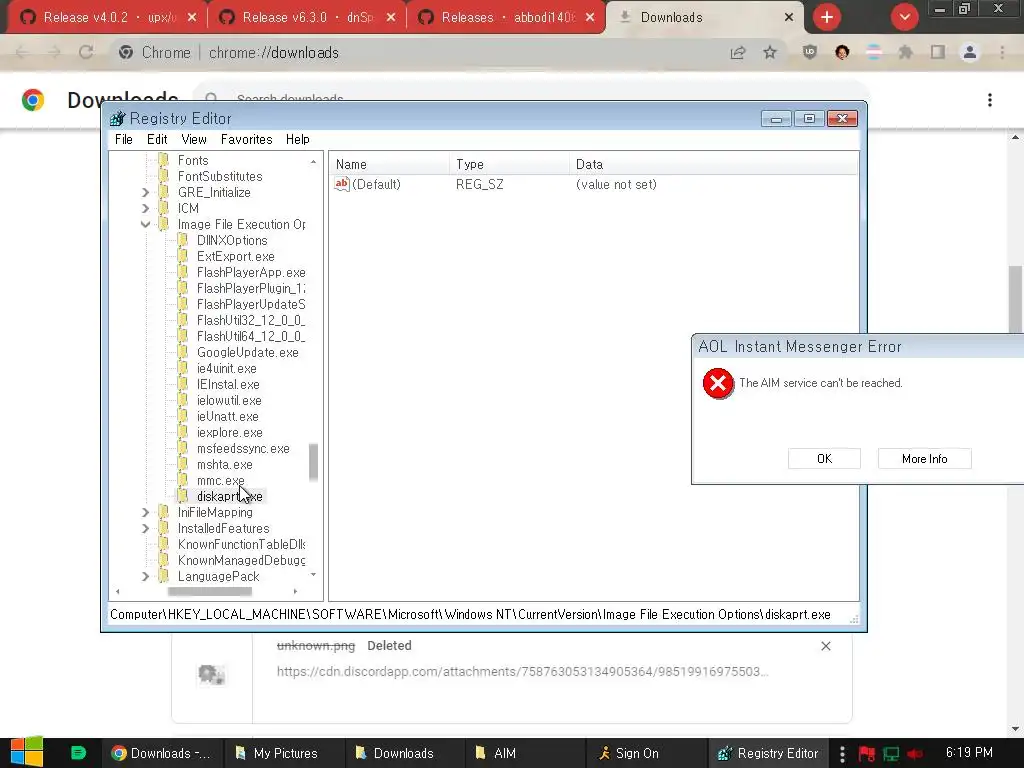Image resolution: width=1024 pixels, height=768 pixels.
Task: Click unknown.png discord download link
Action: pos(522,671)
